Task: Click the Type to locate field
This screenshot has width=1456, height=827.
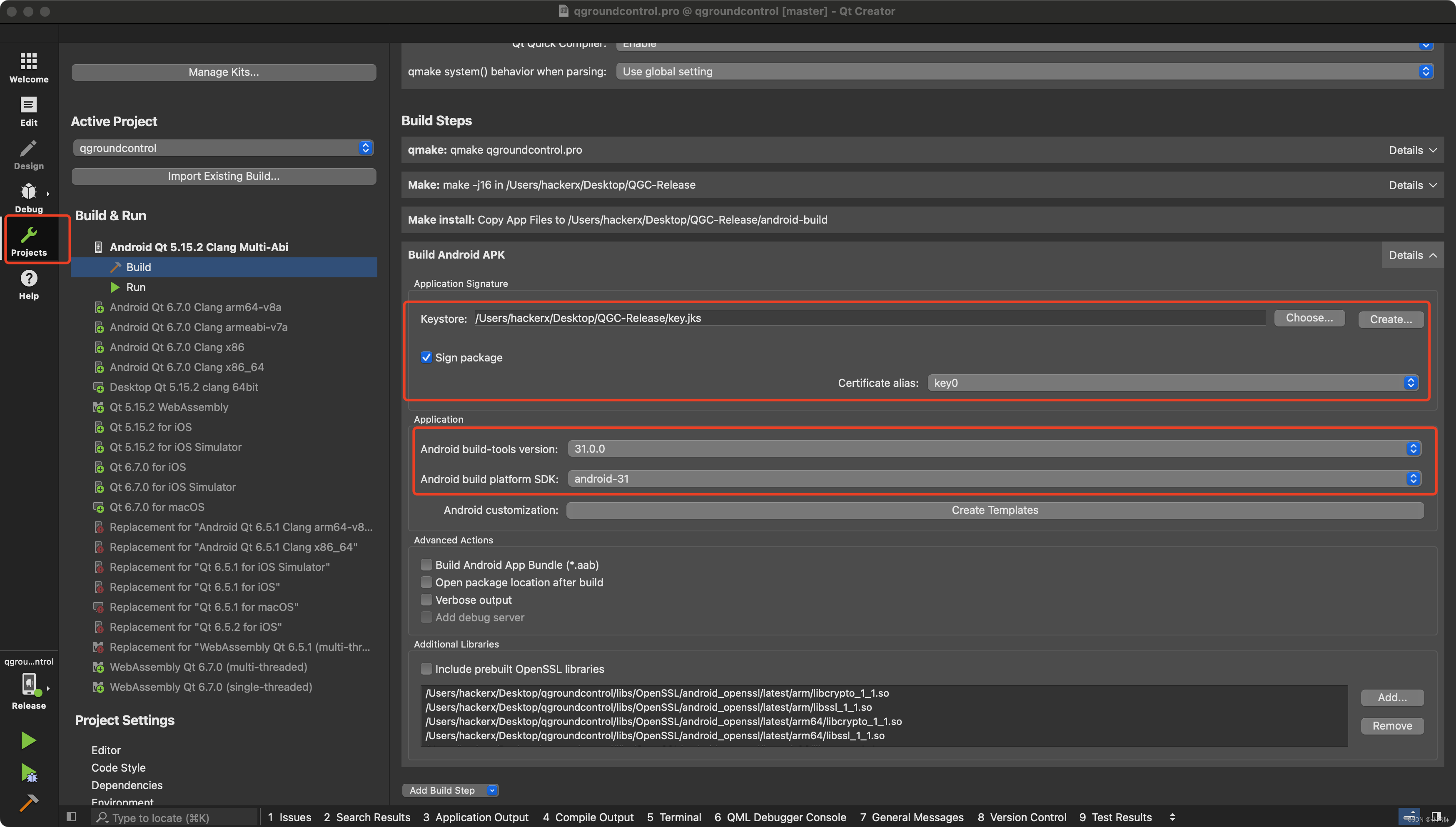Action: coord(175,817)
